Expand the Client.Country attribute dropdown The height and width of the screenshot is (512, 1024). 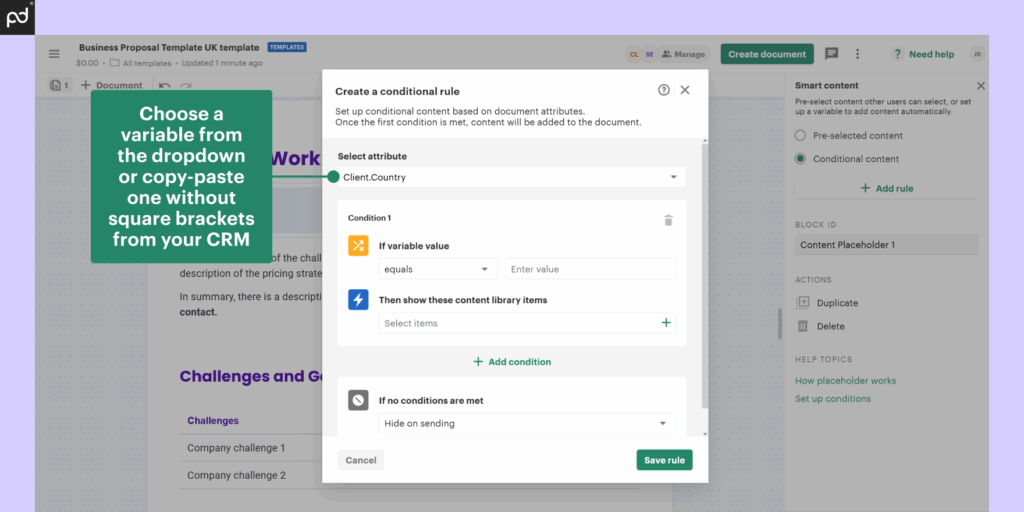[x=673, y=178]
